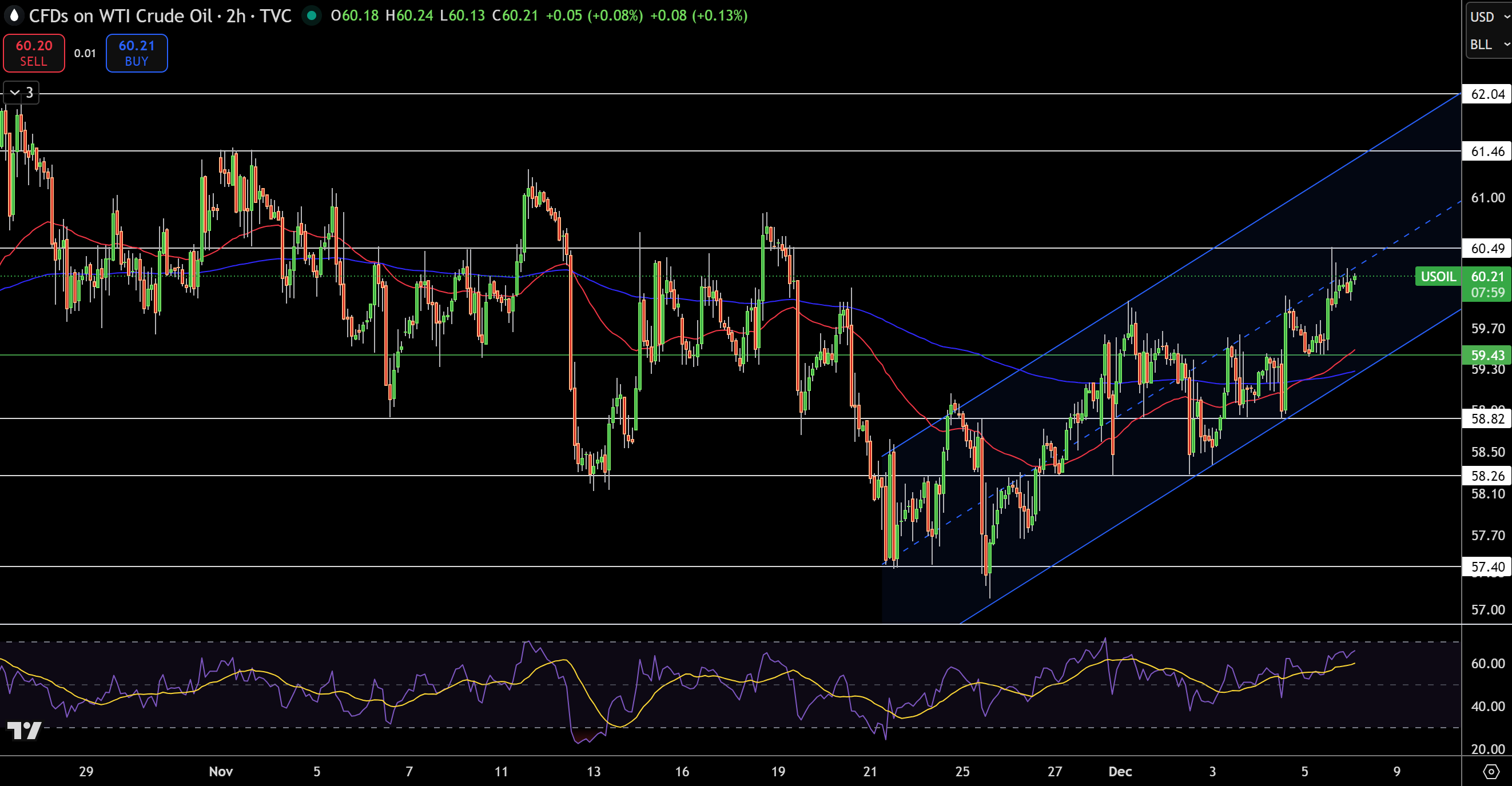The image size is (1512, 786).
Task: Select the 62.04 horizontal line price label
Action: pyautogui.click(x=1487, y=94)
